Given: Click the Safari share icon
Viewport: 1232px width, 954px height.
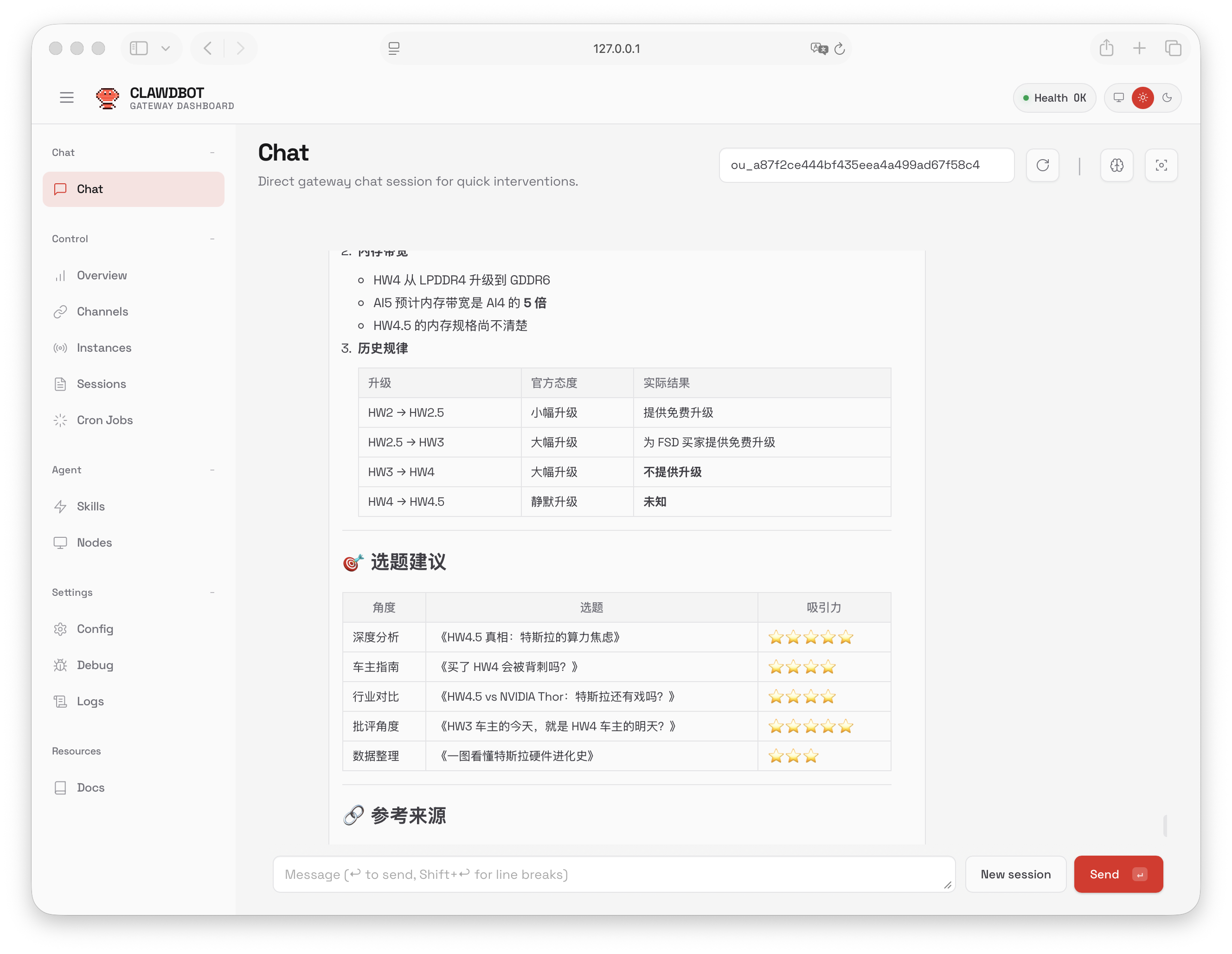Looking at the screenshot, I should tap(1106, 49).
